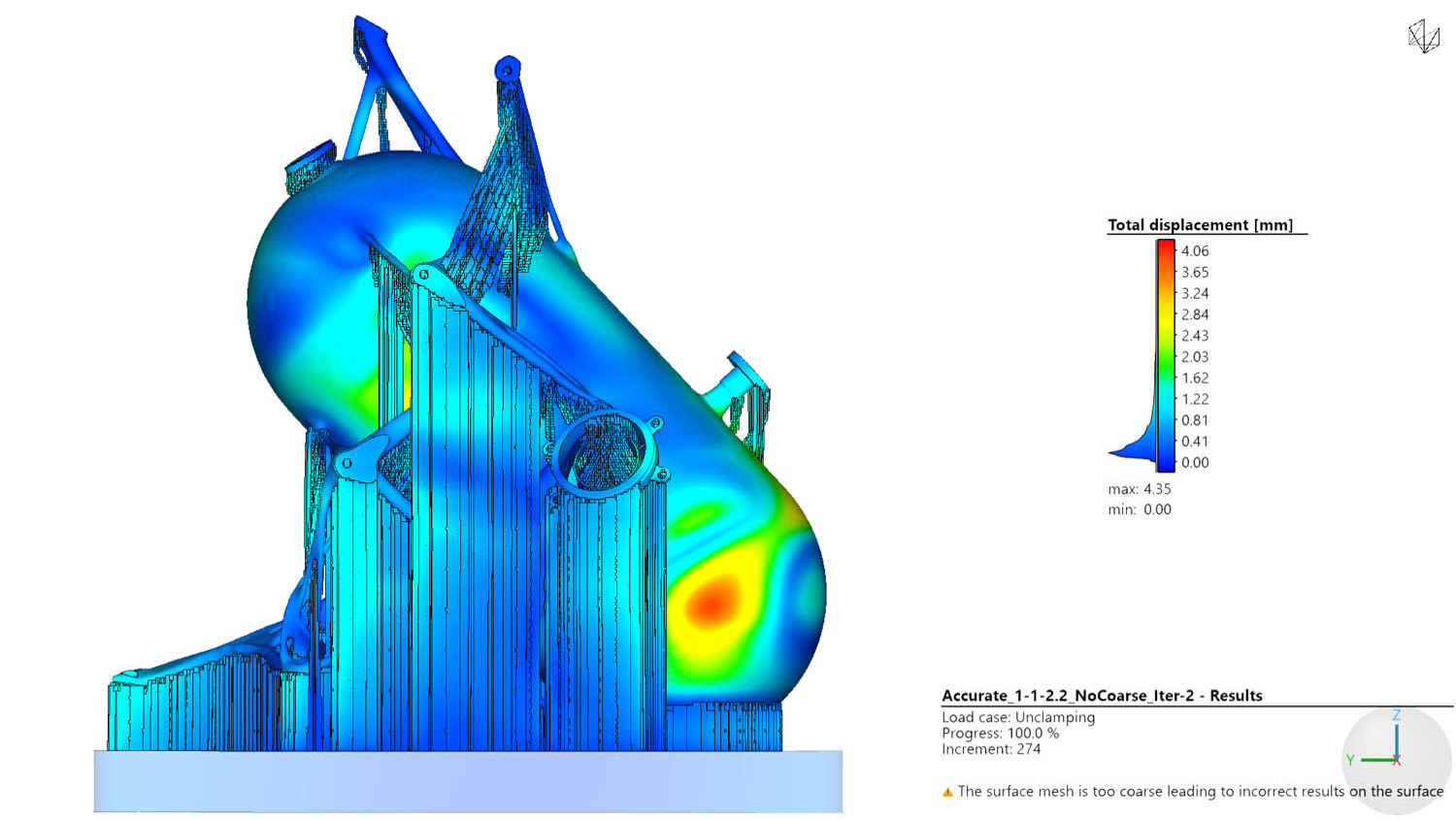Click the legend value 0.41
This screenshot has width=1456, height=819.
[1195, 442]
